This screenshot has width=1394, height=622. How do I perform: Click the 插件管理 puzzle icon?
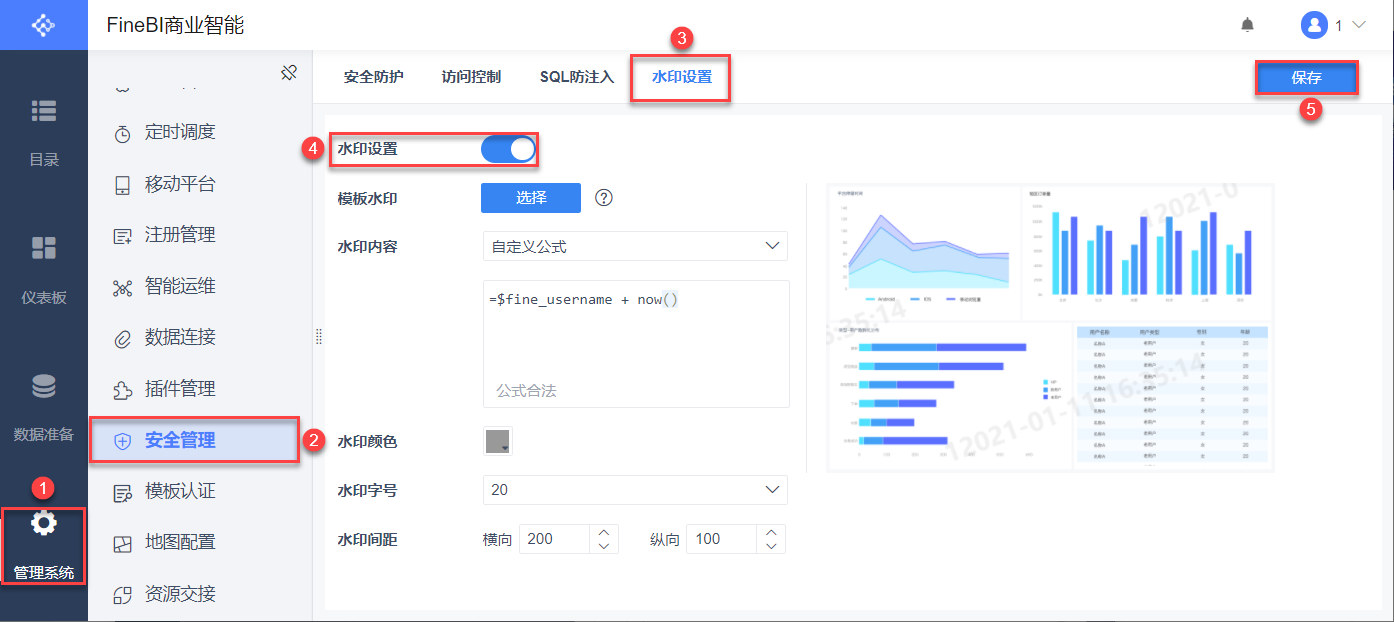coord(123,390)
